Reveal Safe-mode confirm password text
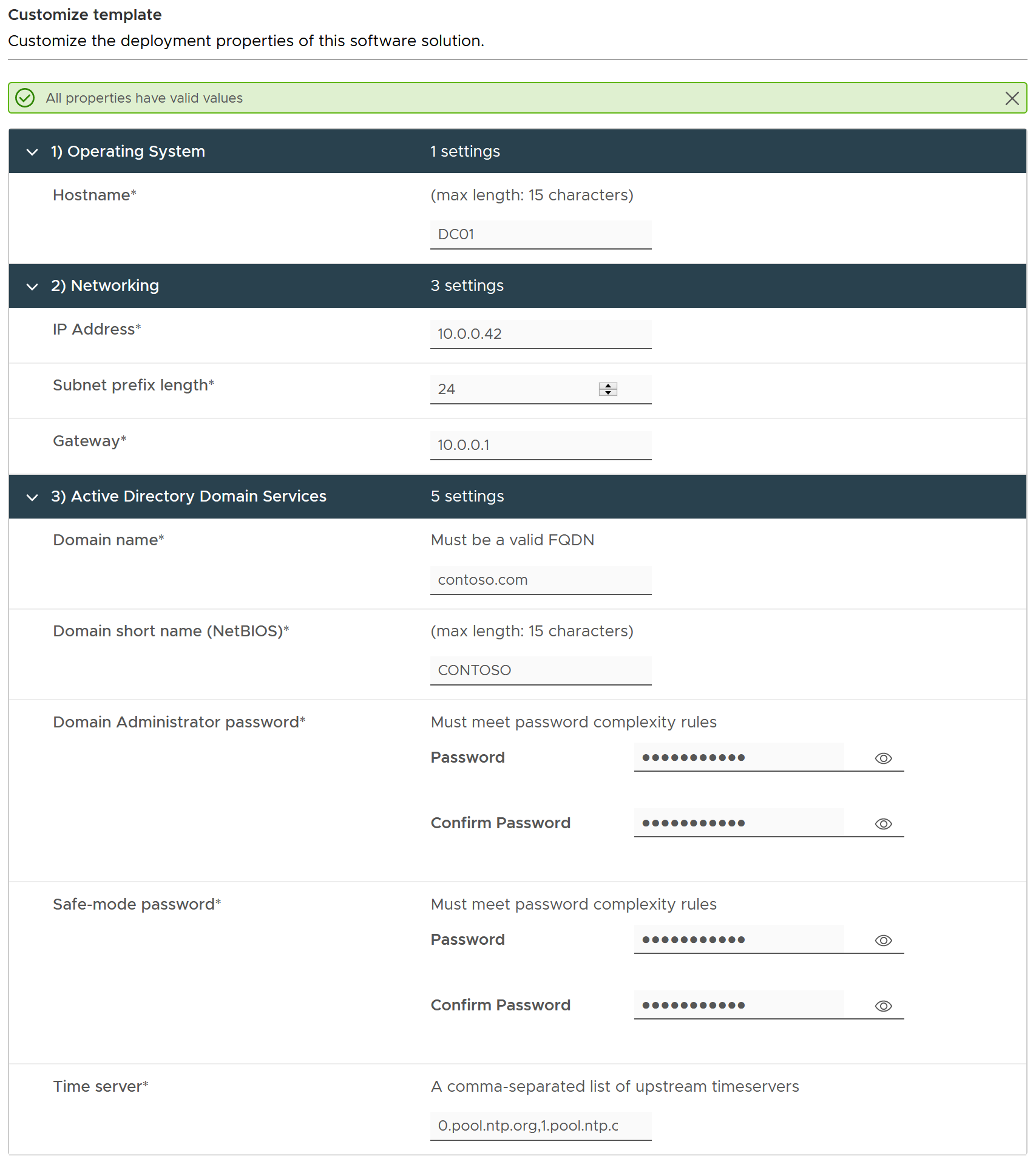Viewport: 1036px width, 1164px height. [x=883, y=1006]
